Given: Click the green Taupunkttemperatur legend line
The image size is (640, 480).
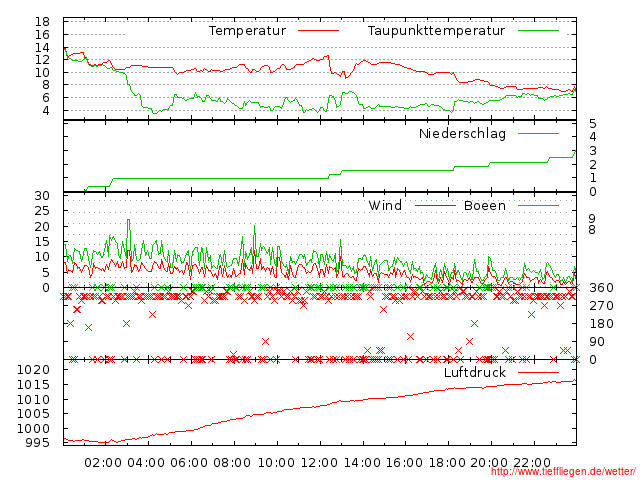Looking at the screenshot, I should click(x=538, y=31).
